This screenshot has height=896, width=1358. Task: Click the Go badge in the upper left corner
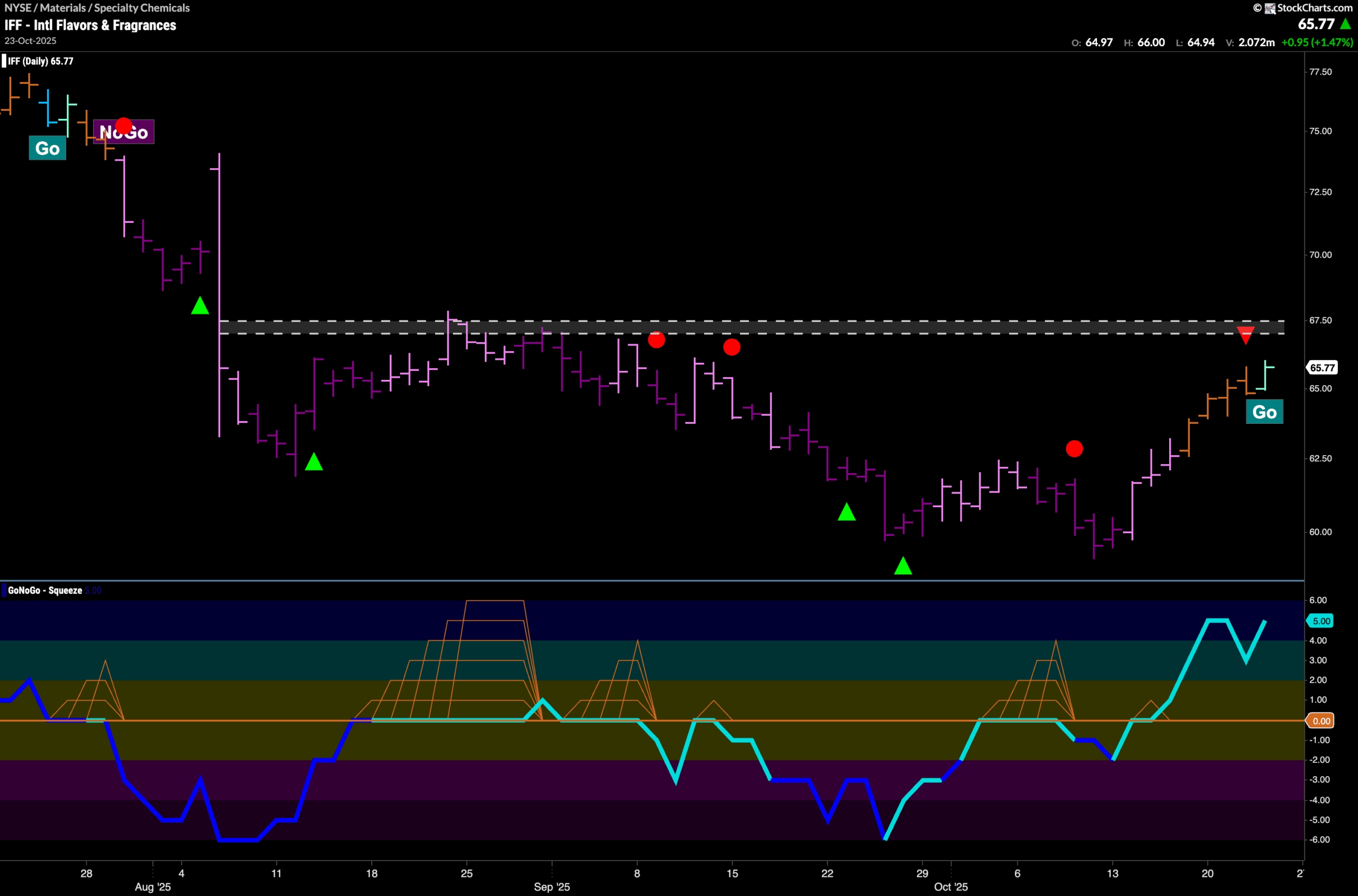(47, 148)
